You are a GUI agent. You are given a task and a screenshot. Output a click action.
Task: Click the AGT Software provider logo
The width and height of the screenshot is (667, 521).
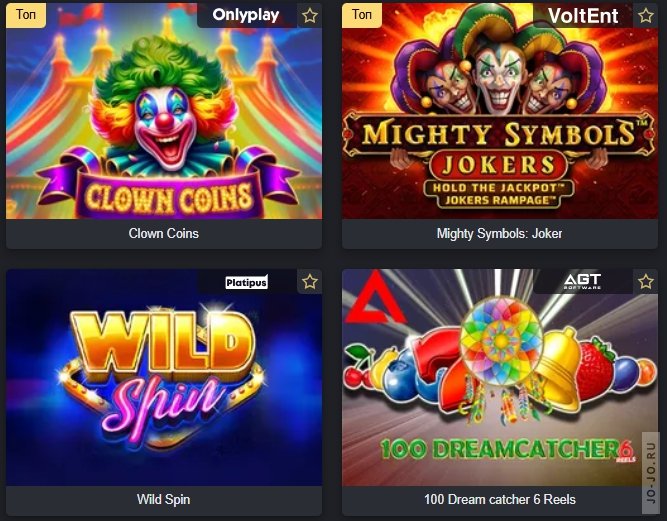click(582, 282)
